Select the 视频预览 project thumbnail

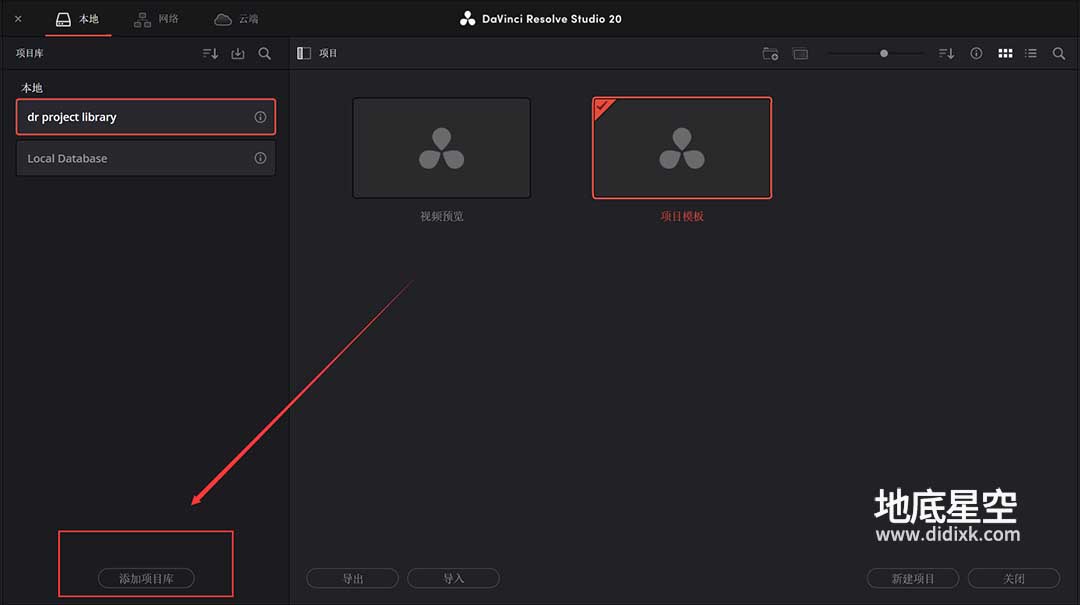pos(442,148)
